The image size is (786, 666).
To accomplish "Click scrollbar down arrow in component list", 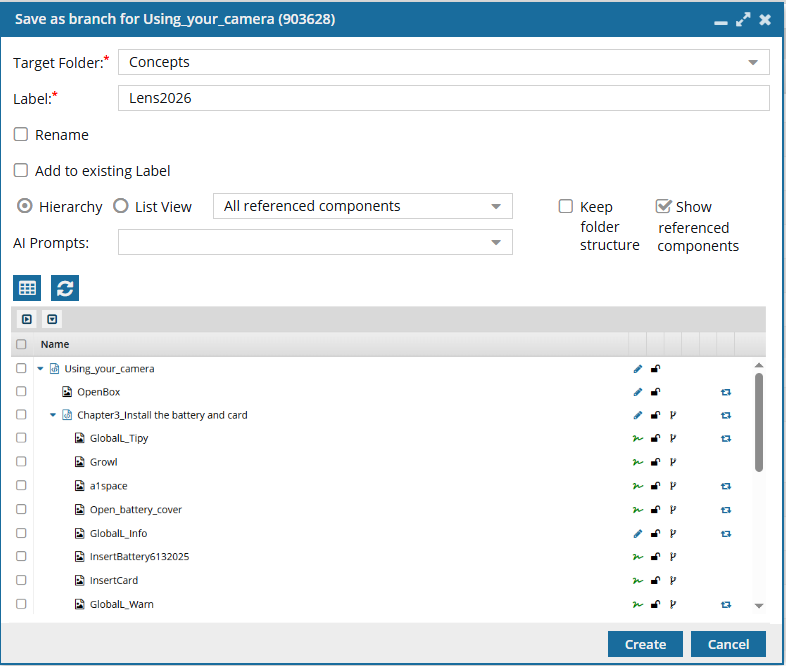I will (x=759, y=606).
